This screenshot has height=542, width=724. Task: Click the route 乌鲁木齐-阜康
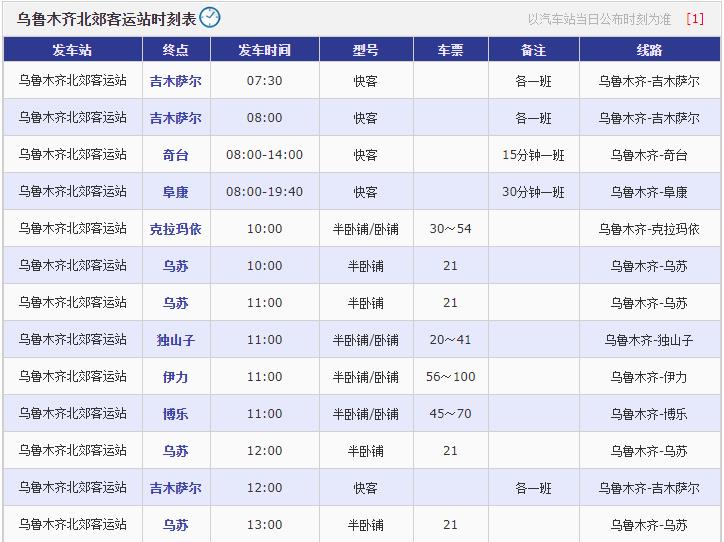649,192
